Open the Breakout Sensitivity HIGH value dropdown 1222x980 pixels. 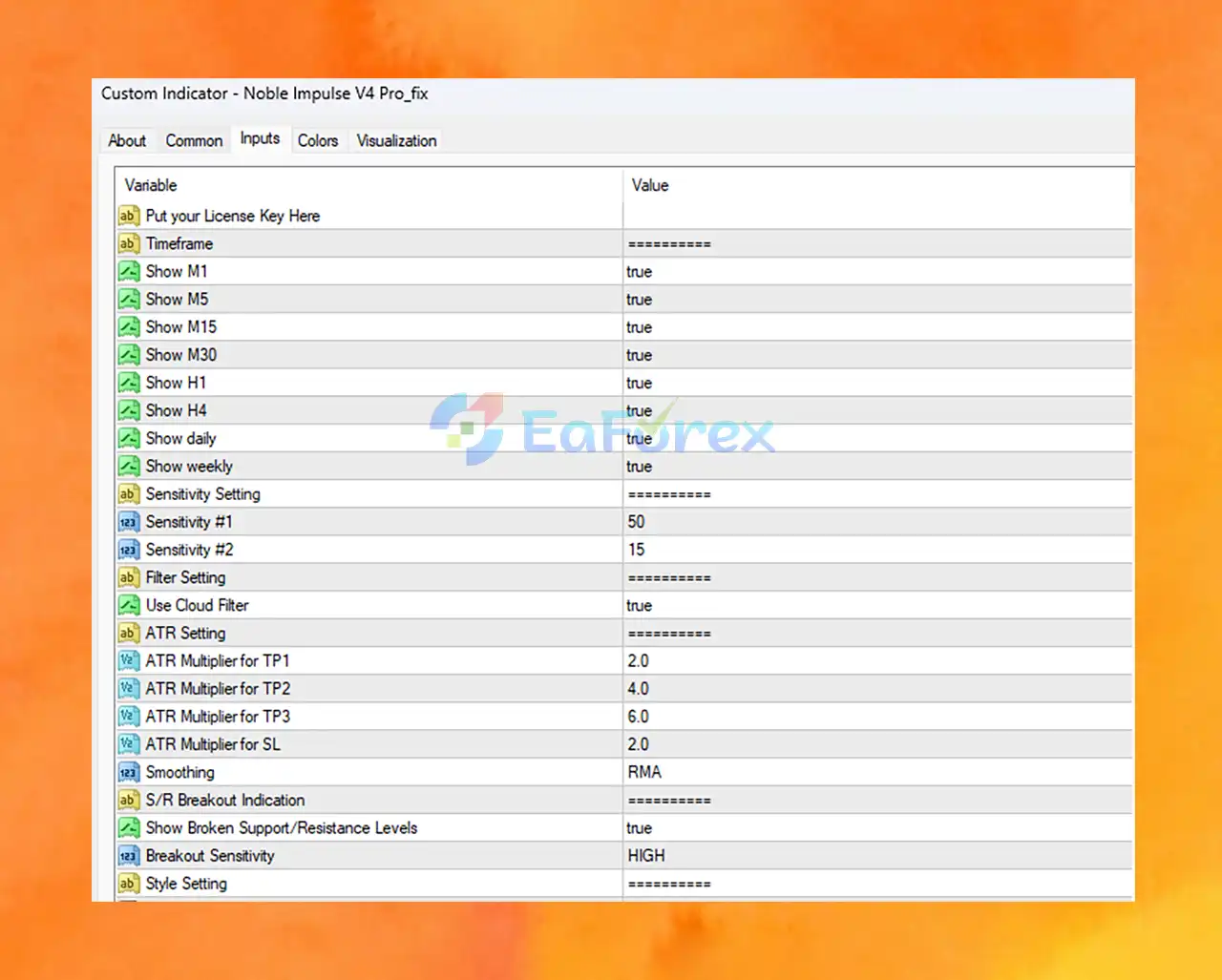pos(877,856)
